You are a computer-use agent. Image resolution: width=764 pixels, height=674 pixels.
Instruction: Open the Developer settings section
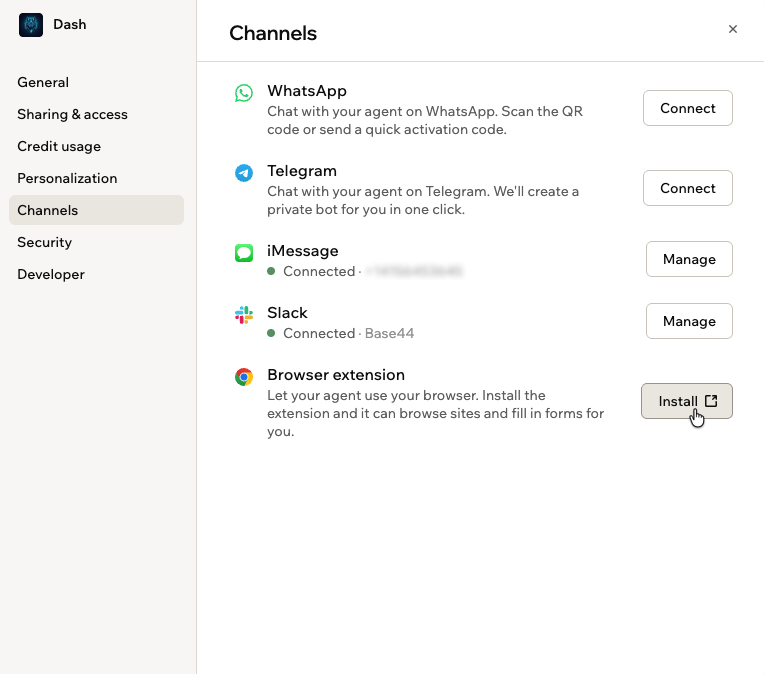pos(96,274)
